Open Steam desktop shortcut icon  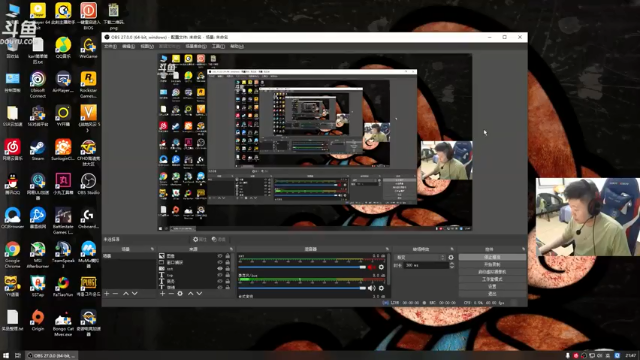[x=38, y=150]
